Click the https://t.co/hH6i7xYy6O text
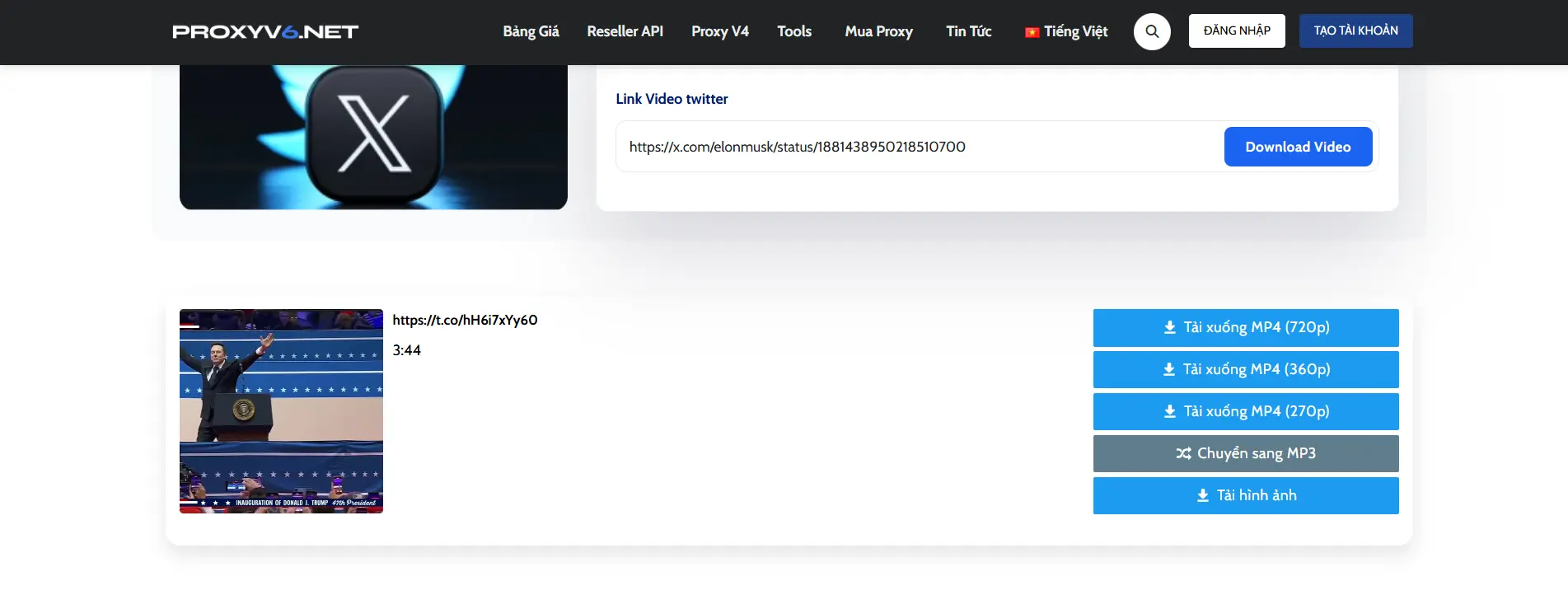Image resolution: width=1568 pixels, height=595 pixels. (465, 320)
